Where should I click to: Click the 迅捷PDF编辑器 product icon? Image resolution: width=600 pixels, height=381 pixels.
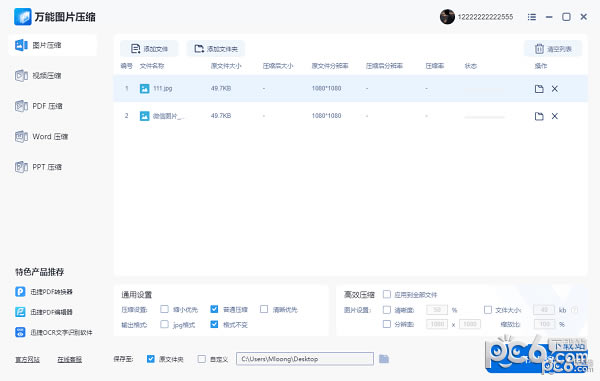20,312
